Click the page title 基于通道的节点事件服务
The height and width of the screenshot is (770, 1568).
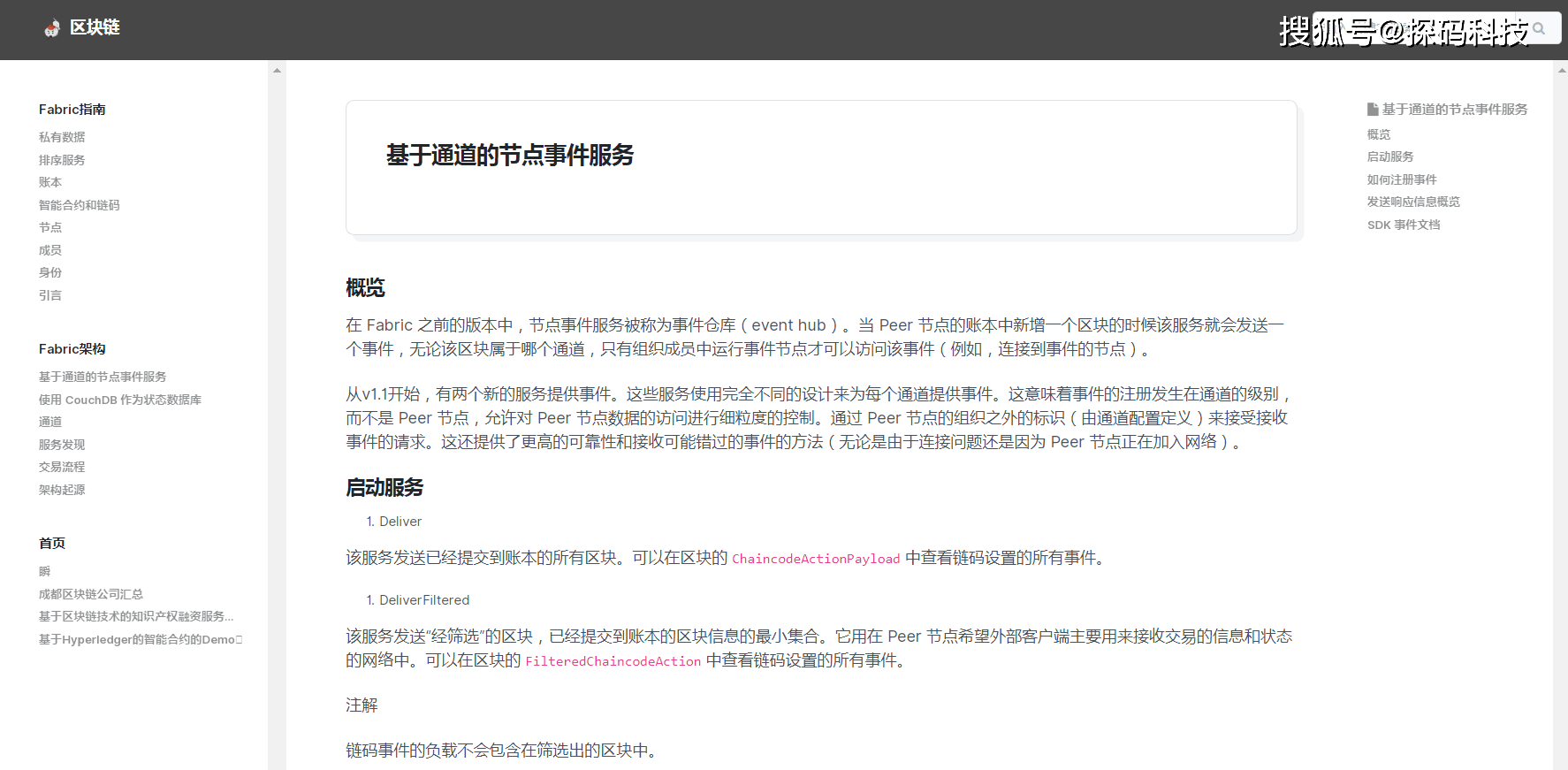coord(510,155)
